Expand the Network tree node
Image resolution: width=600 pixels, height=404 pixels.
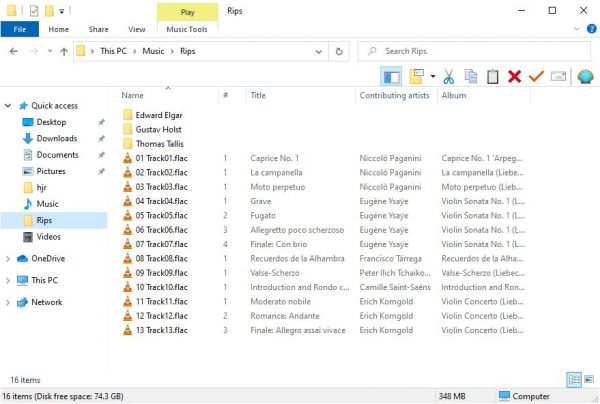8,302
